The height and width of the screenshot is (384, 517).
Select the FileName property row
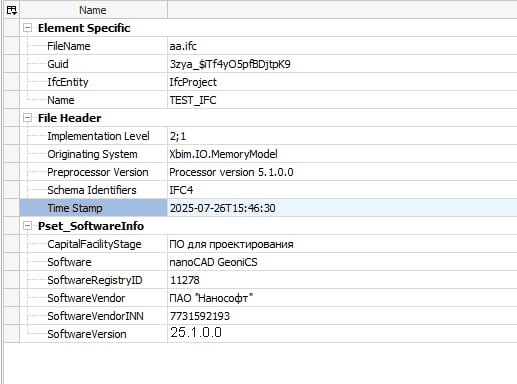point(268,46)
